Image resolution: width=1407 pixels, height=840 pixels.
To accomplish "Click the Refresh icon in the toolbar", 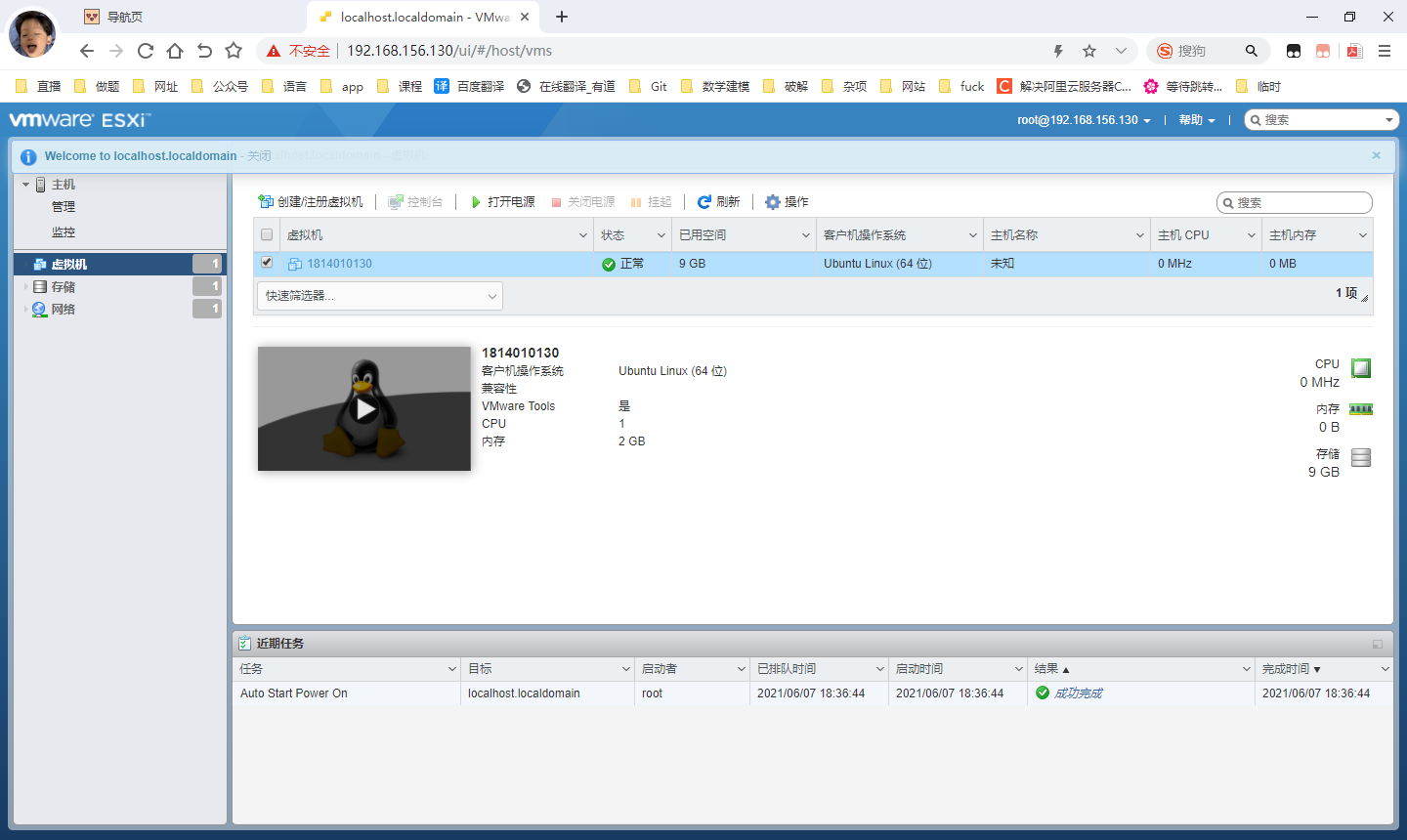I will pos(703,202).
